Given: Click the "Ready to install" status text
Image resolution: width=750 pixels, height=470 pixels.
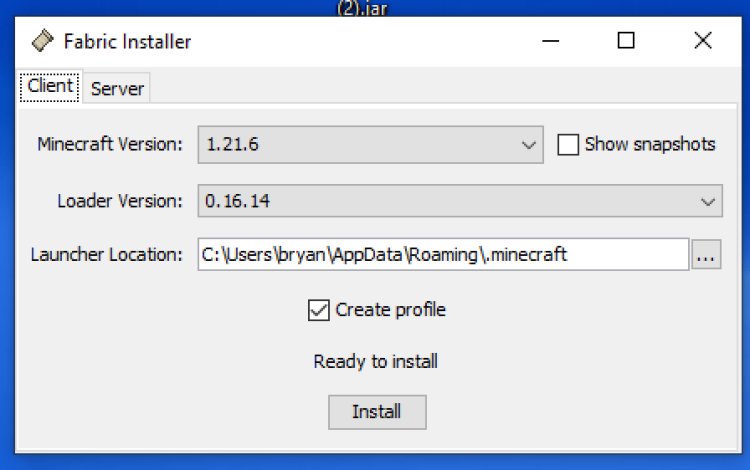Looking at the screenshot, I should point(375,361).
